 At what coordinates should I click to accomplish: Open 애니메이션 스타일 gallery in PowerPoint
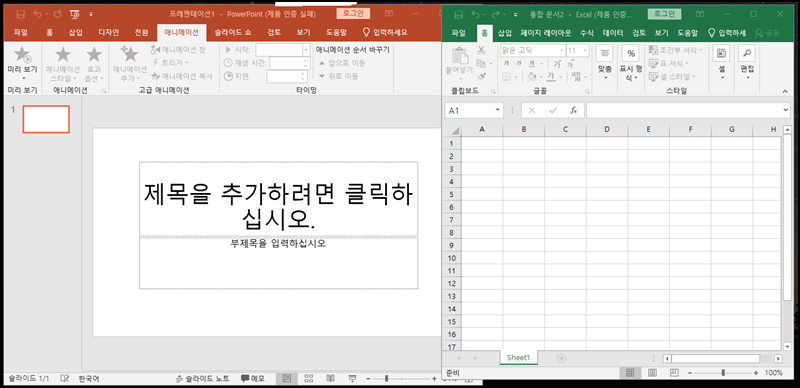point(63,63)
